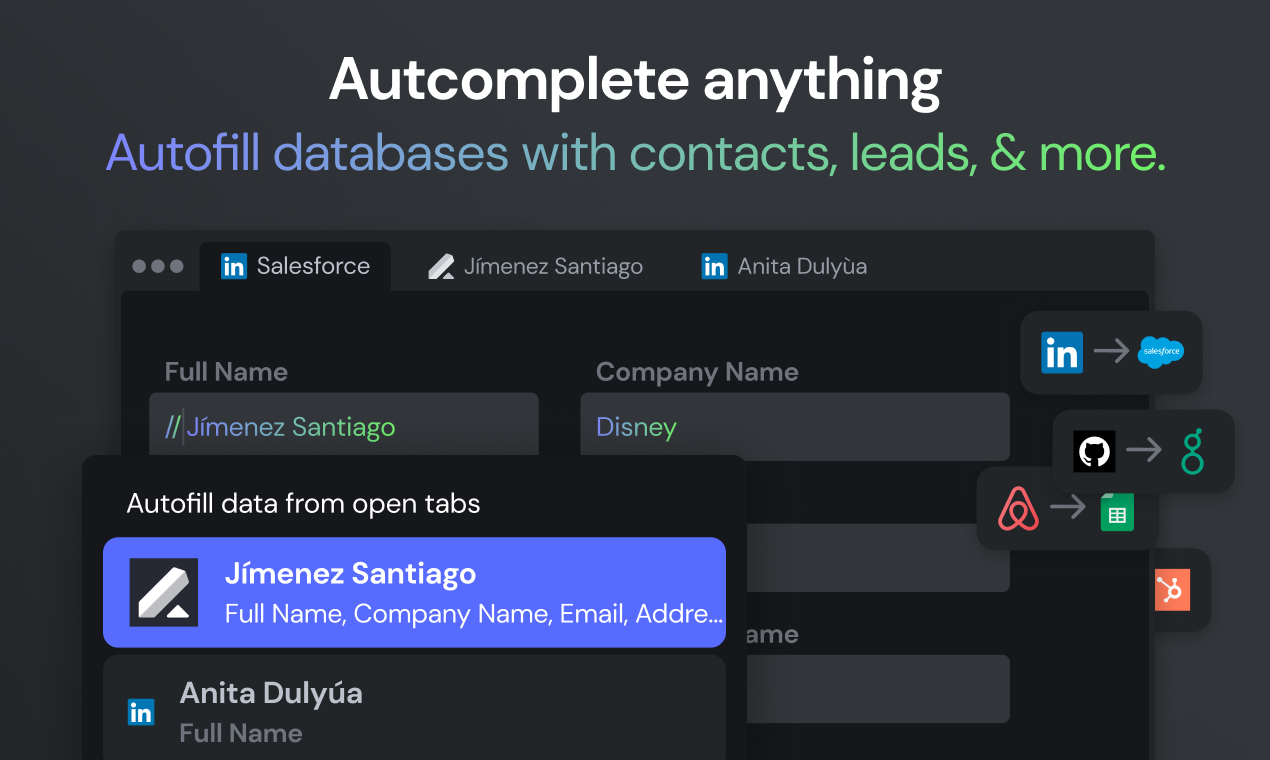
Task: Click the Airbnb logo icon
Action: tap(1018, 508)
